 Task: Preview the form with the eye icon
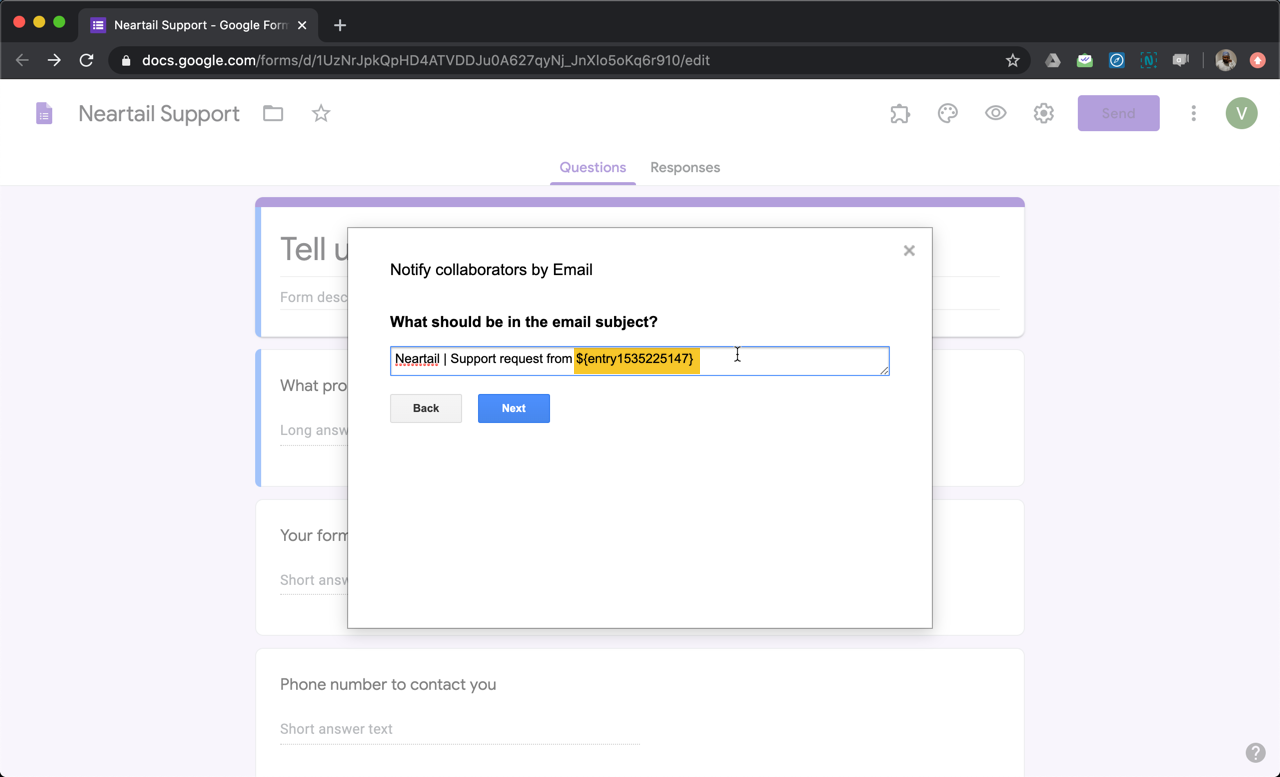click(x=995, y=113)
